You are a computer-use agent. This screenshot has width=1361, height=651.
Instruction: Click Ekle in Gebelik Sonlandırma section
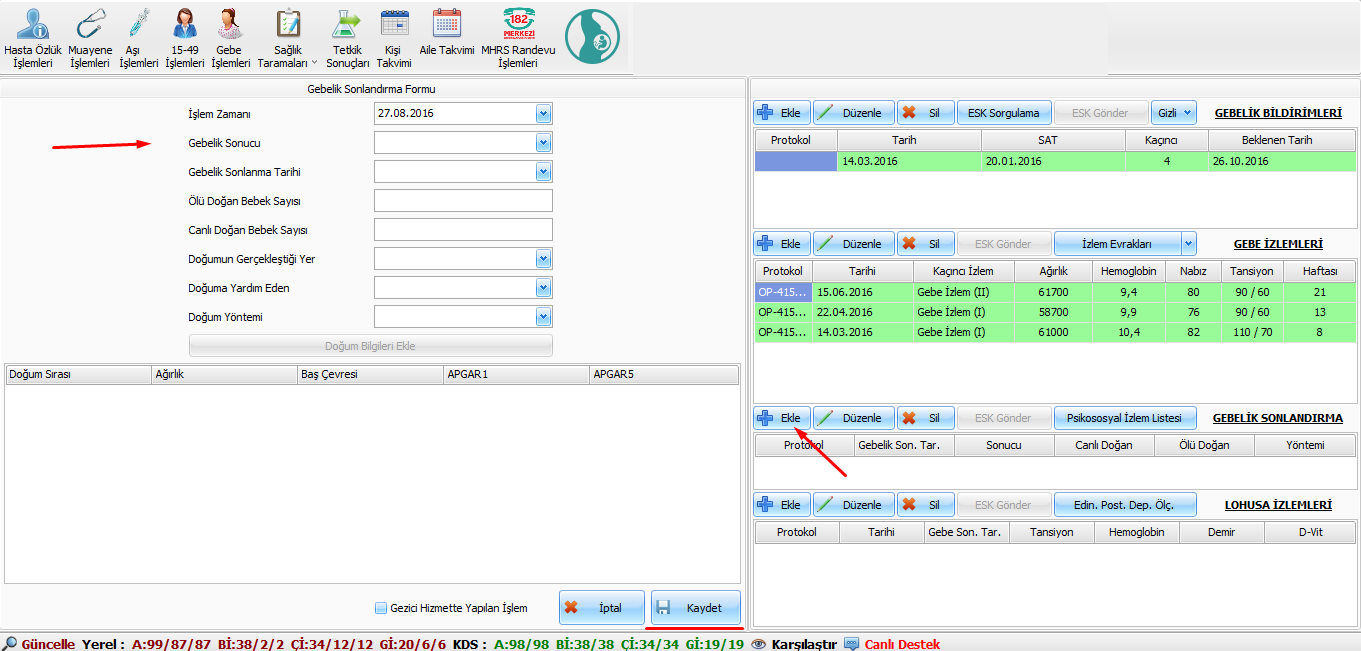point(782,418)
